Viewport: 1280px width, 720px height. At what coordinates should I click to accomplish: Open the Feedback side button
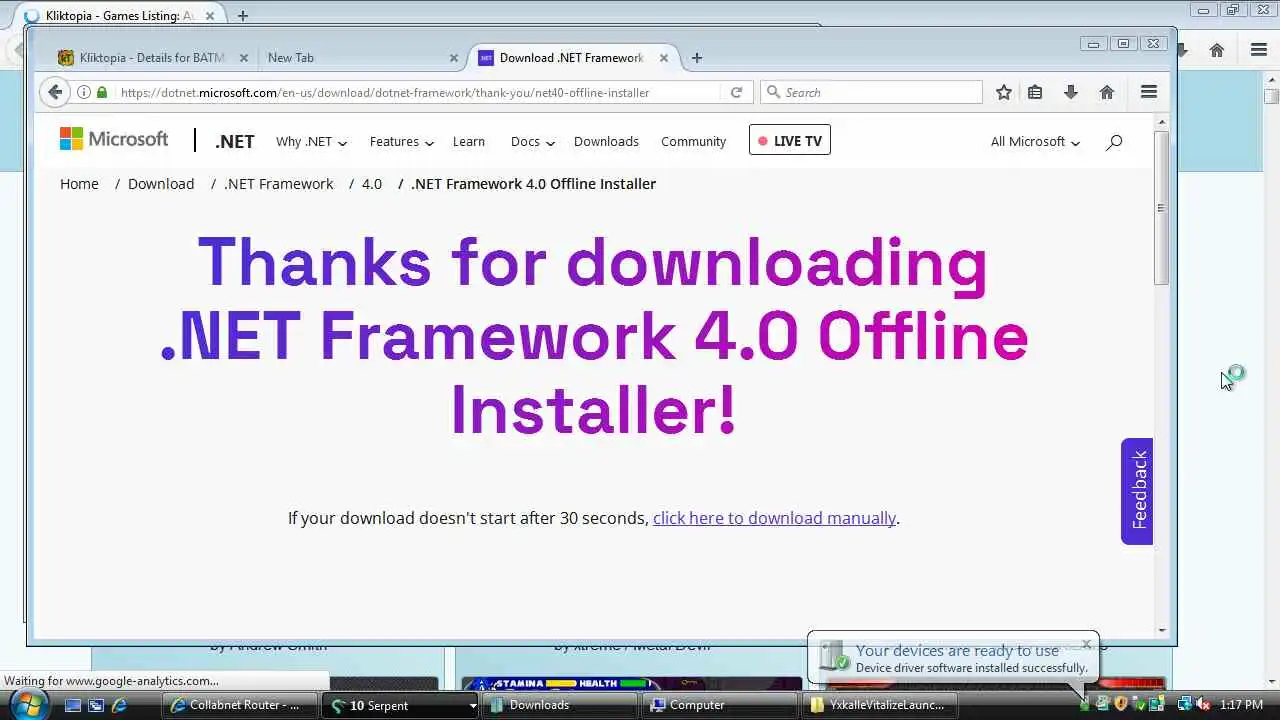[1137, 491]
